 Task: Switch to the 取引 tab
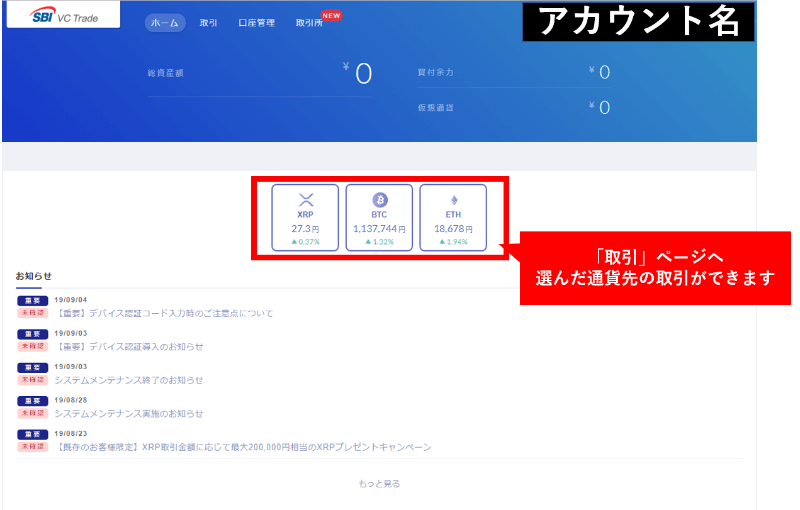(208, 23)
